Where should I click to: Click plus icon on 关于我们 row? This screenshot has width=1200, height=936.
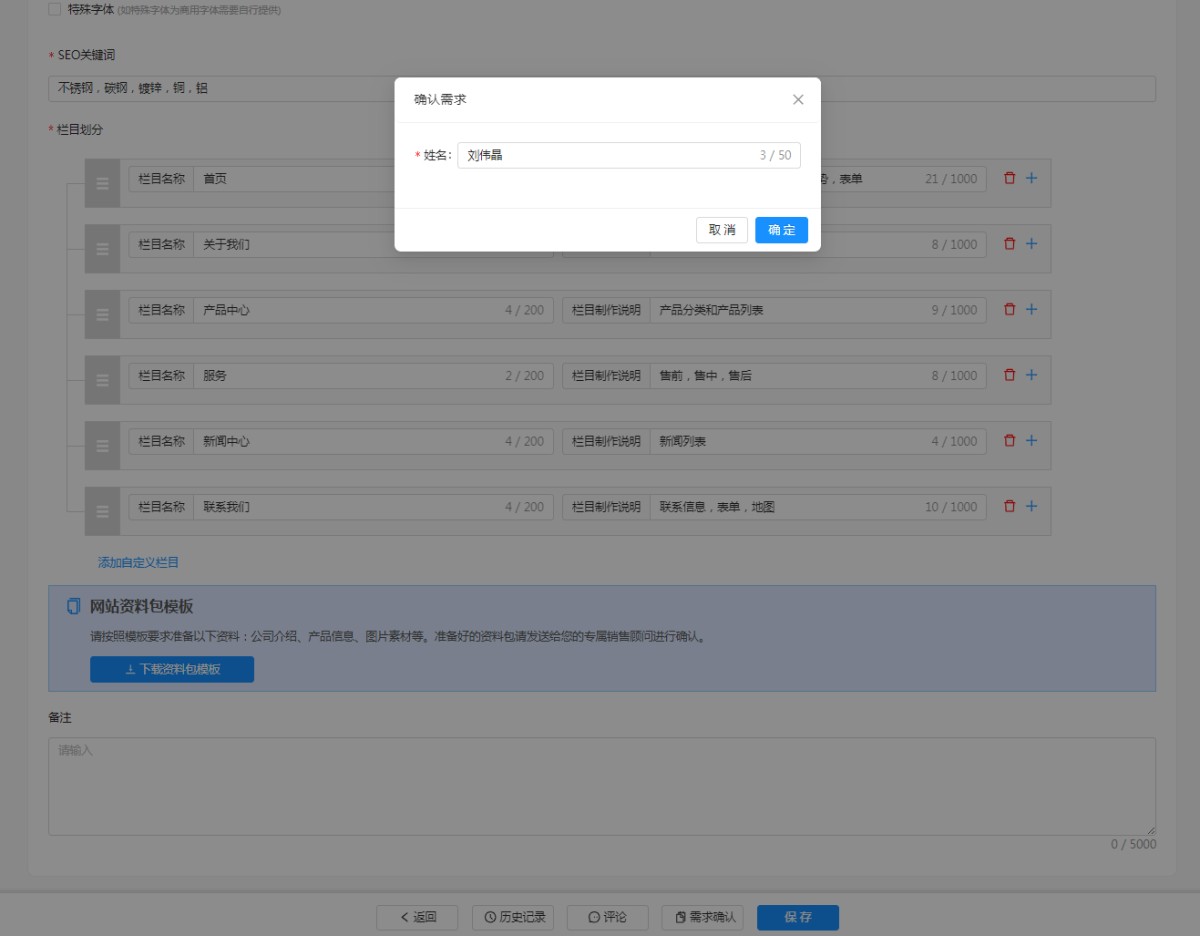[x=1031, y=244]
